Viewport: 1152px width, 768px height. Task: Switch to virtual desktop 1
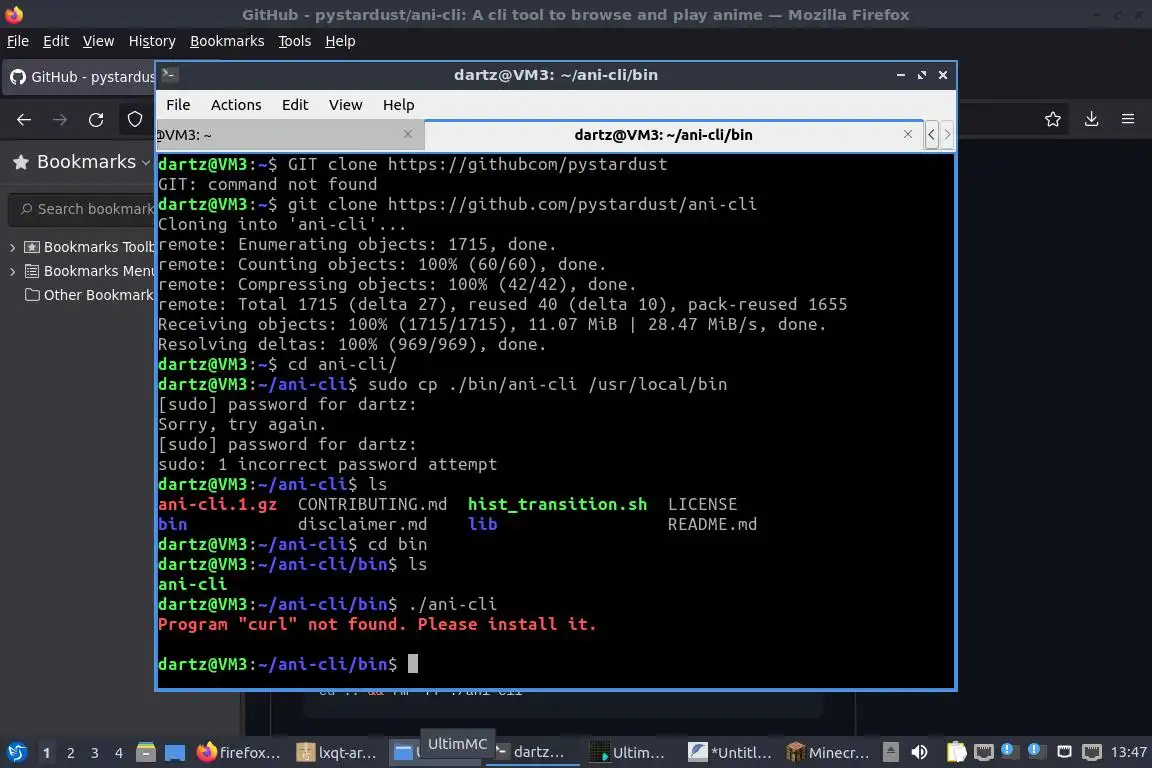pyautogui.click(x=46, y=753)
